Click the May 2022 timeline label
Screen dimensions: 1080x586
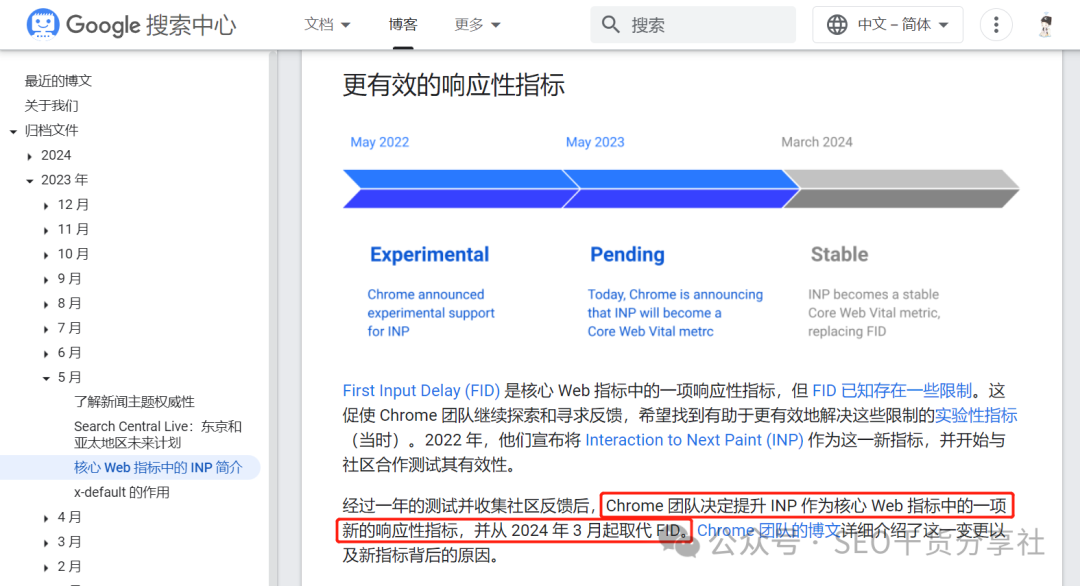click(380, 142)
